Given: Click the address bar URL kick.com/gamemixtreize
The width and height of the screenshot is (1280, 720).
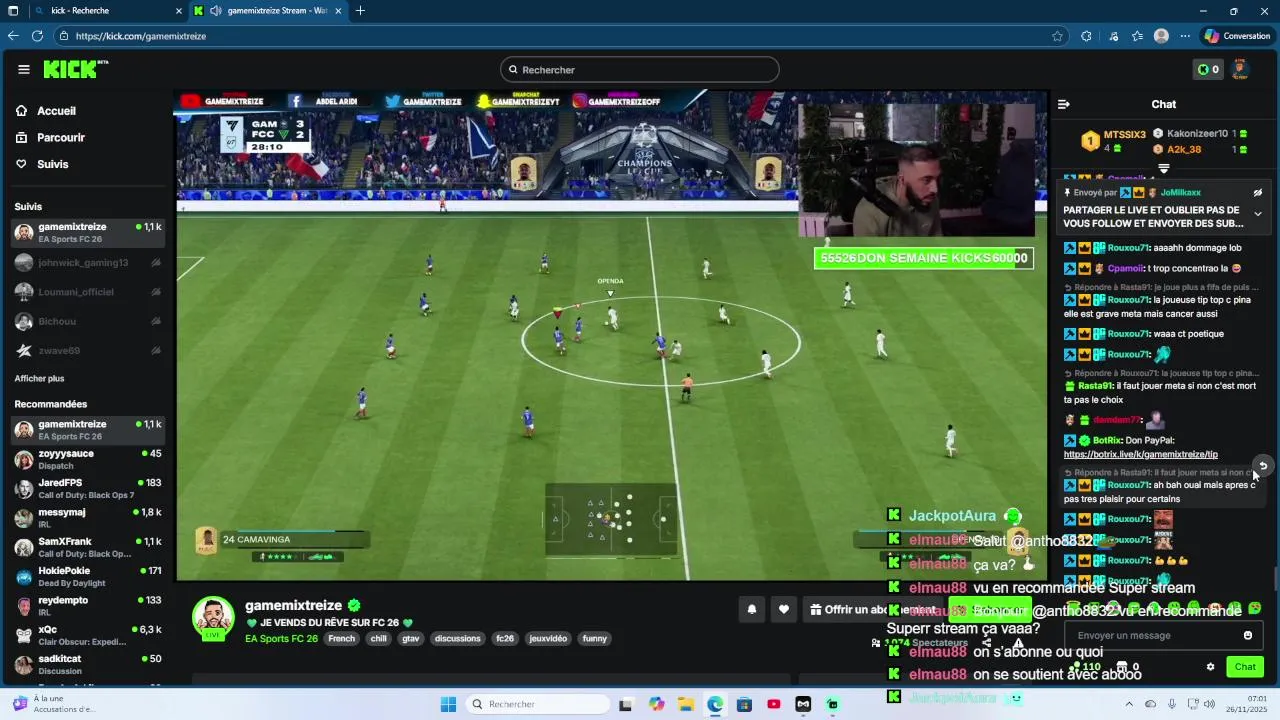Looking at the screenshot, I should click(141, 36).
